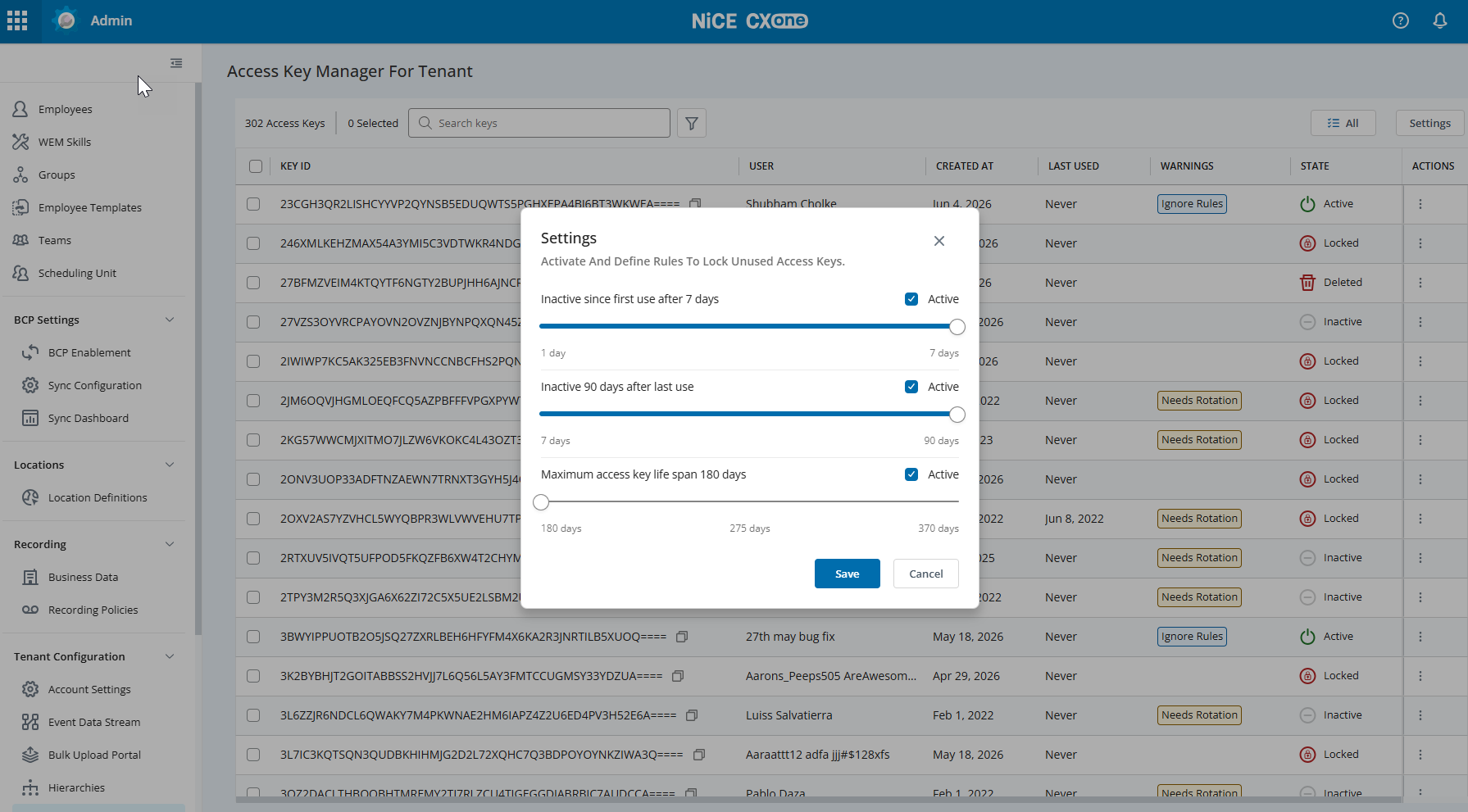1468x812 pixels.
Task: Copy key ID starting with 3K2BYBHJT2GO
Action: tap(678, 676)
